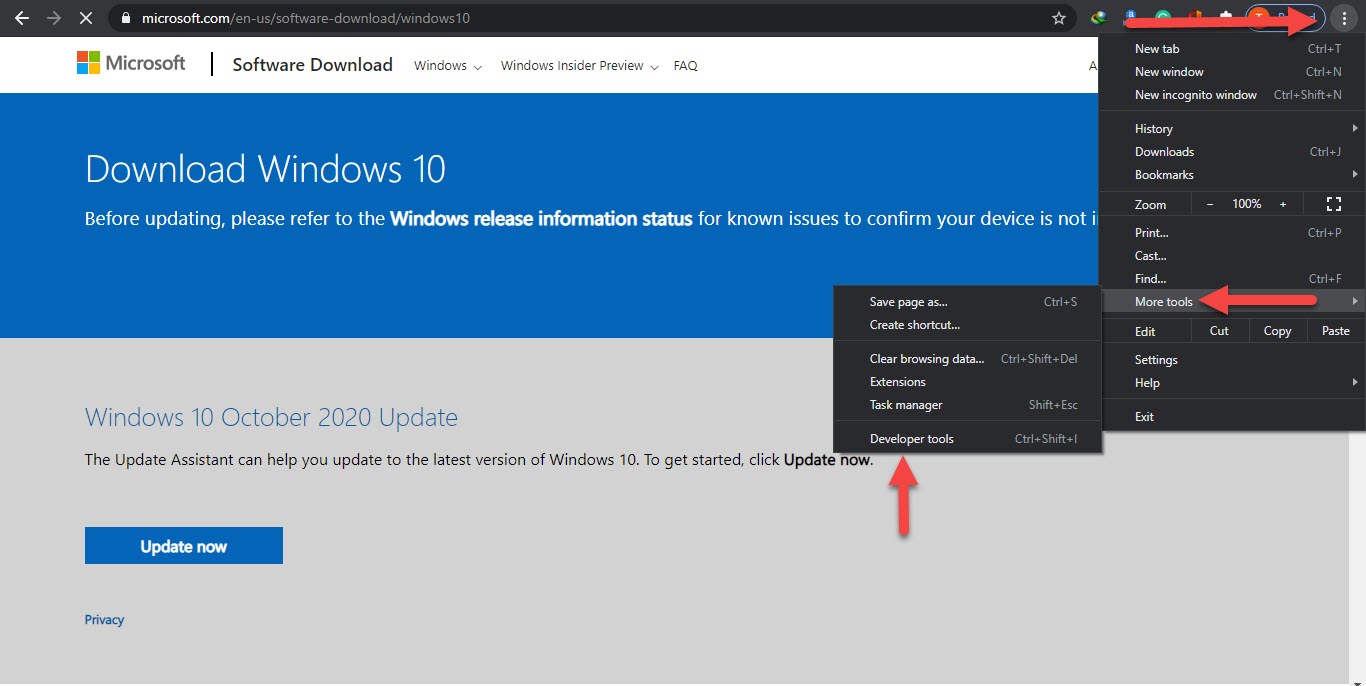Click the Microsoft logo
1366x686 pixels.
pos(131,63)
